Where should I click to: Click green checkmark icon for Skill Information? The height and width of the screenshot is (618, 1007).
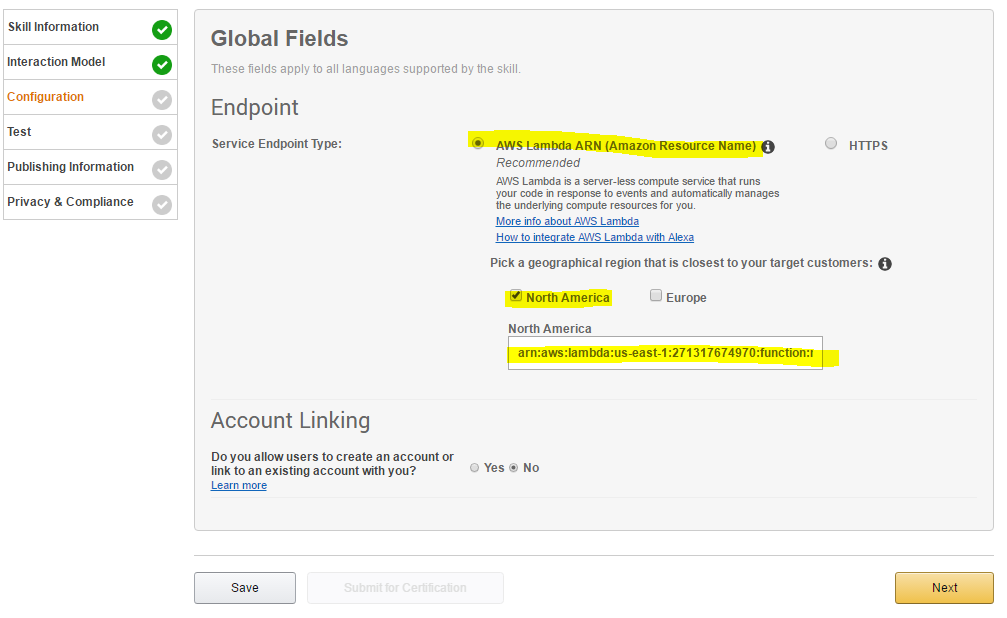tap(162, 30)
